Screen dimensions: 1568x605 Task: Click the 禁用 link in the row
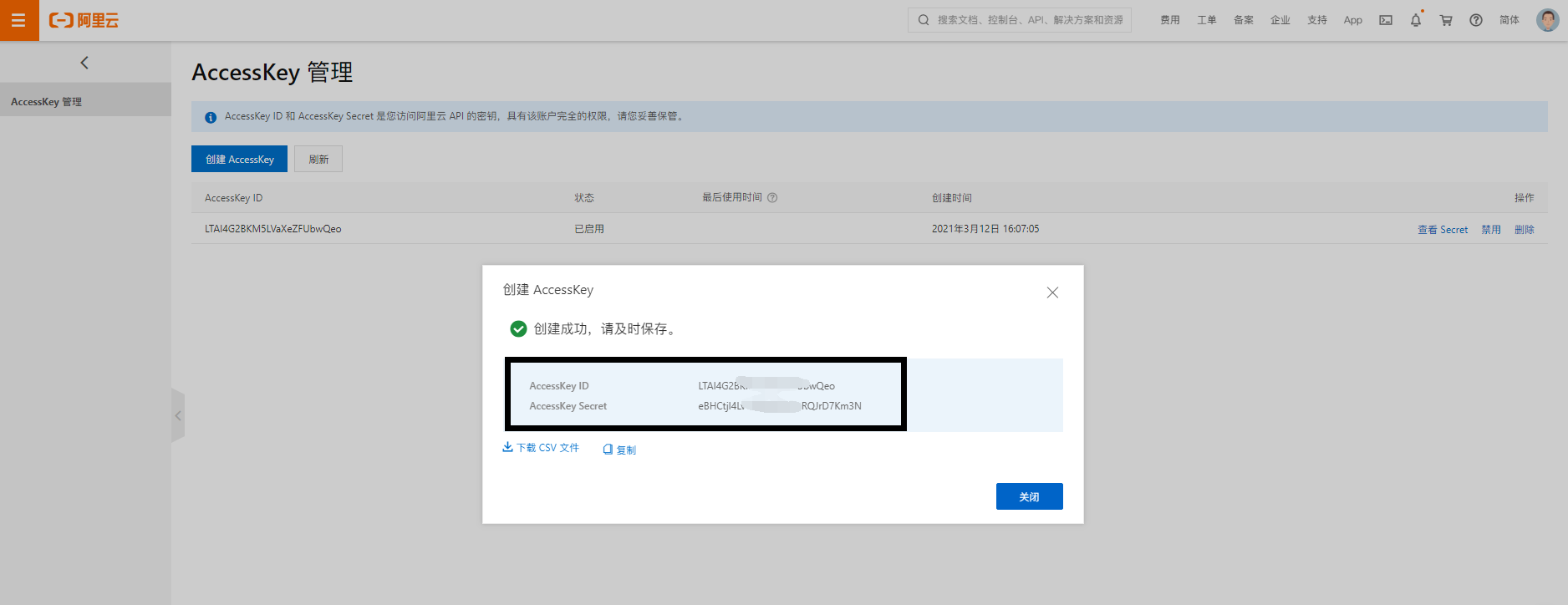[1491, 229]
